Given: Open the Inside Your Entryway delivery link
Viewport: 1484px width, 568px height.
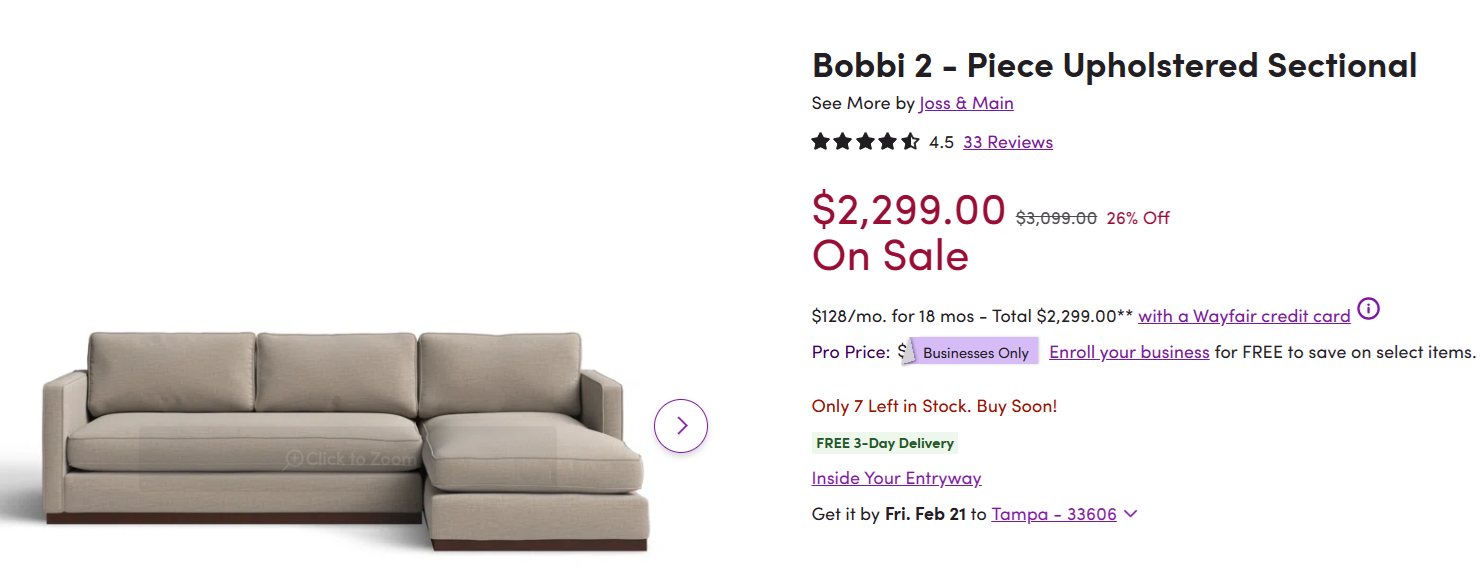Looking at the screenshot, I should click(896, 478).
